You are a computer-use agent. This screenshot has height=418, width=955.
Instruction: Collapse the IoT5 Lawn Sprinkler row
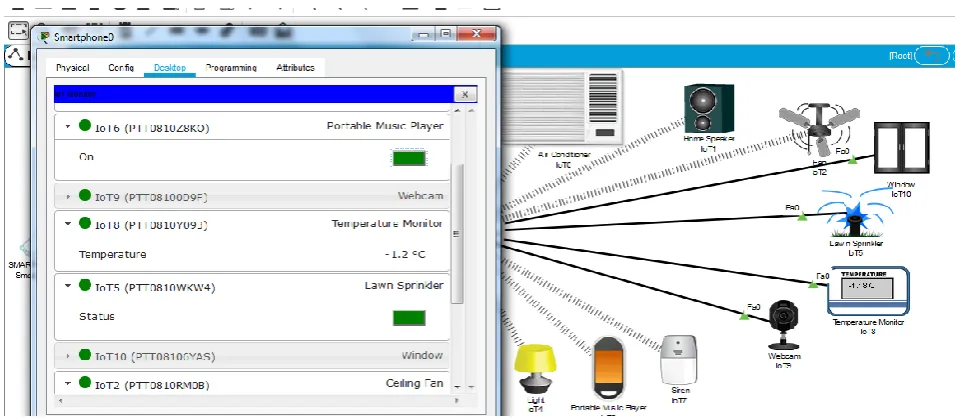coord(68,285)
